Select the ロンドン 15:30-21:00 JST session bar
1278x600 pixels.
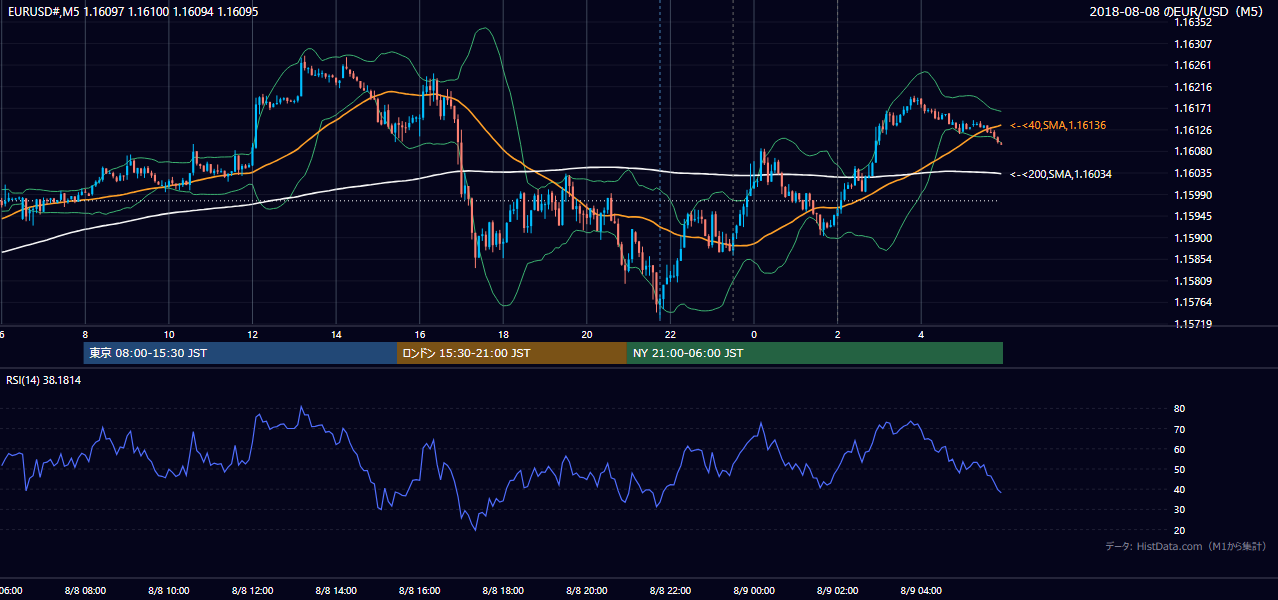click(512, 353)
